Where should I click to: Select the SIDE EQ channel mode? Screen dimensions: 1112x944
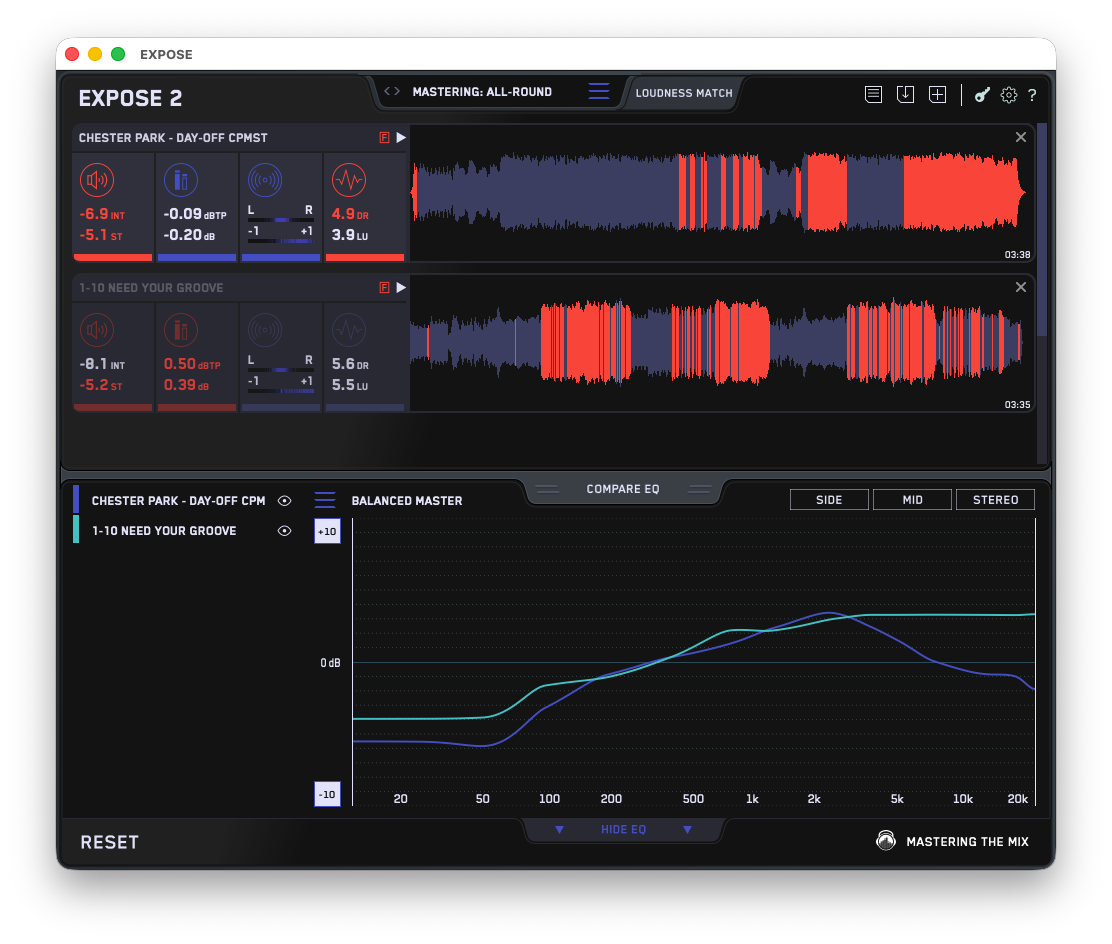pyautogui.click(x=829, y=500)
